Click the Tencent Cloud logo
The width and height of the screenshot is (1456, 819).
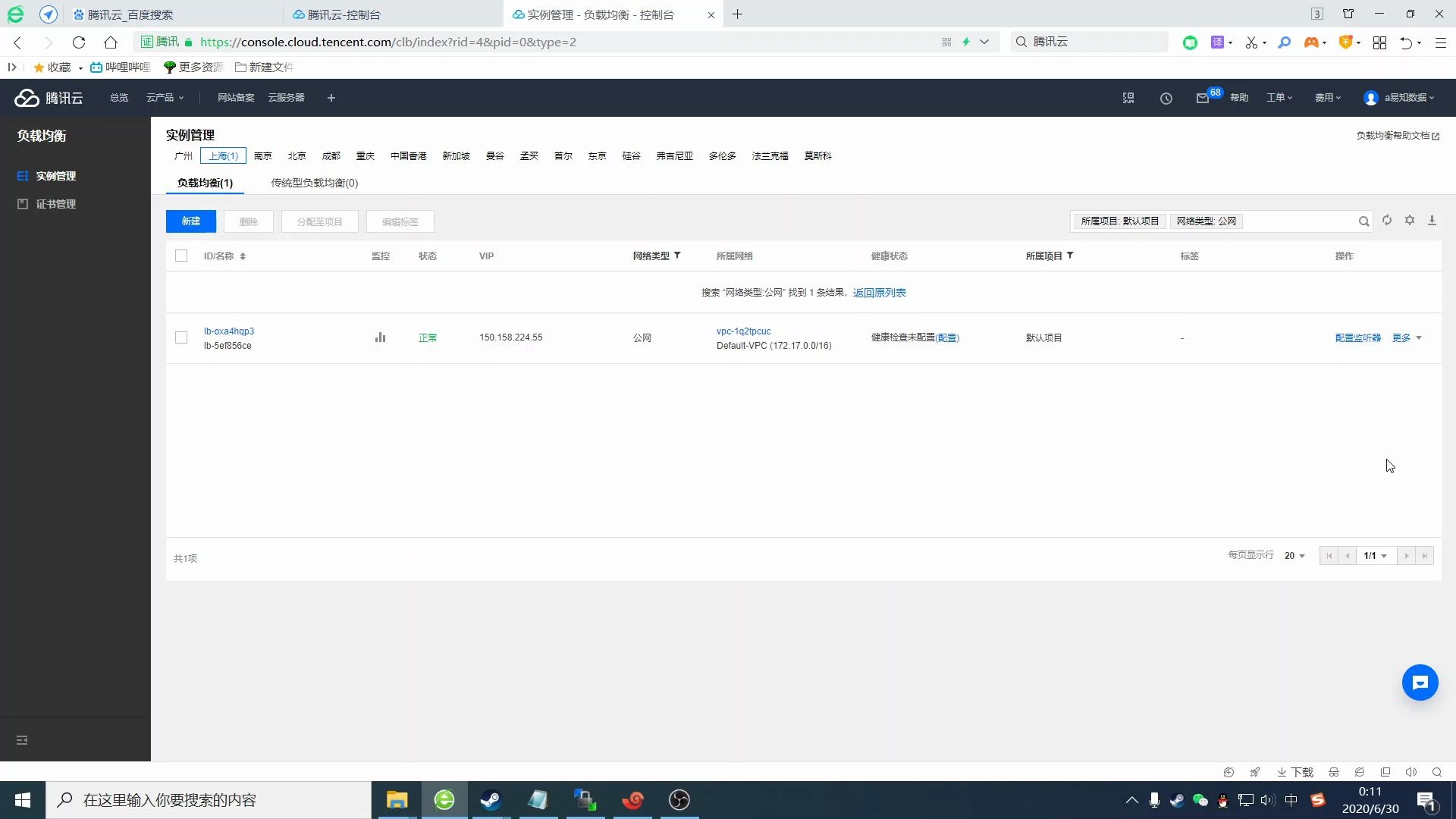(49, 98)
